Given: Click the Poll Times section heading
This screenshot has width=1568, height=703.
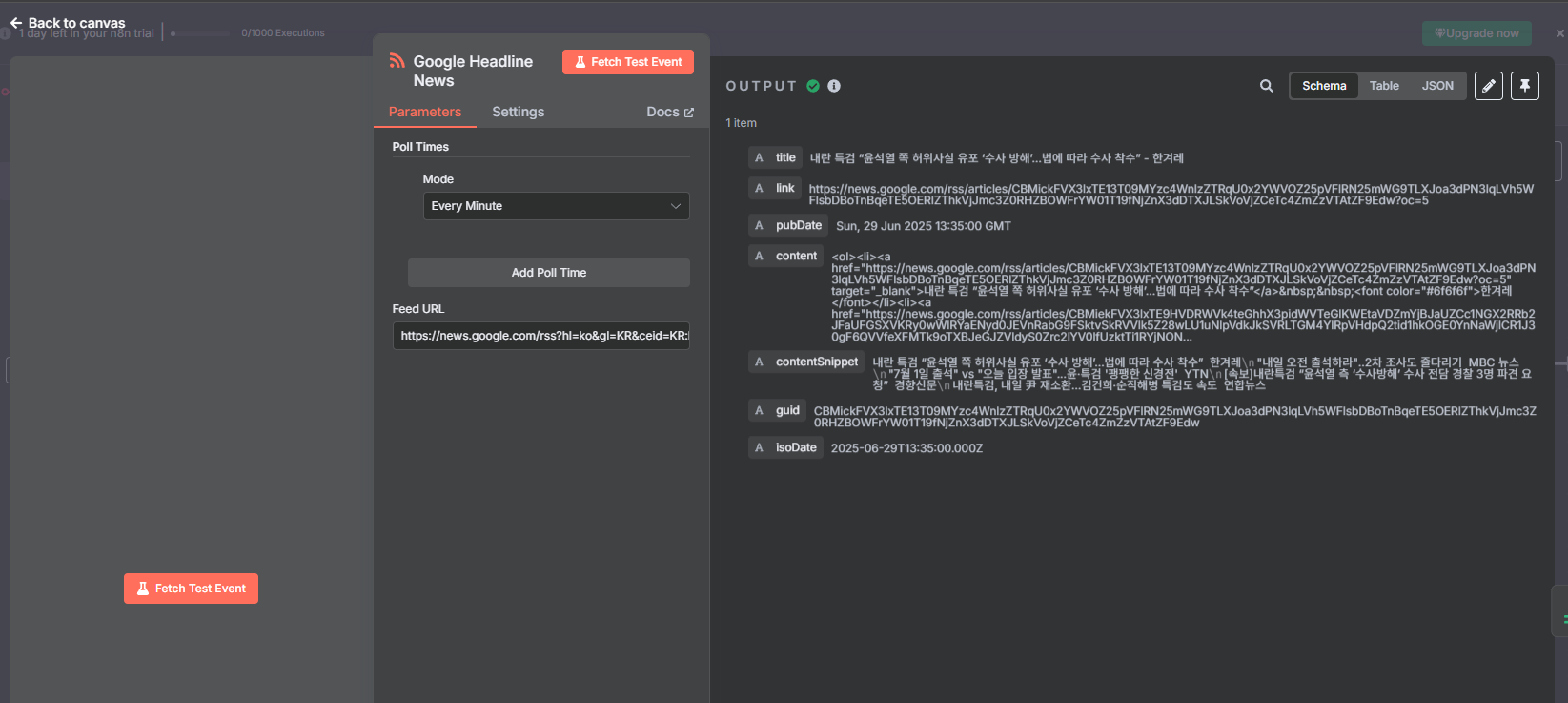Looking at the screenshot, I should click(x=420, y=147).
